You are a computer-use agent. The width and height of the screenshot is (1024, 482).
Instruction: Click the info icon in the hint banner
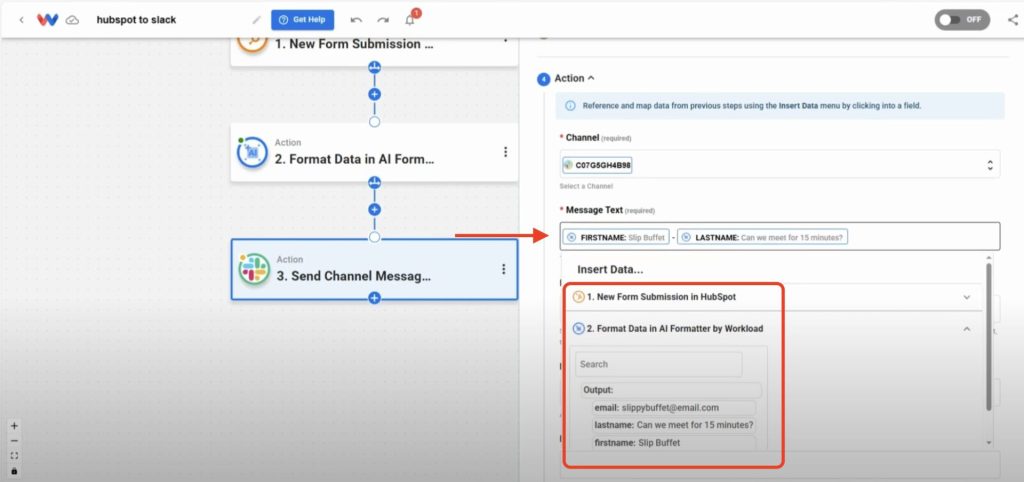pyautogui.click(x=570, y=106)
